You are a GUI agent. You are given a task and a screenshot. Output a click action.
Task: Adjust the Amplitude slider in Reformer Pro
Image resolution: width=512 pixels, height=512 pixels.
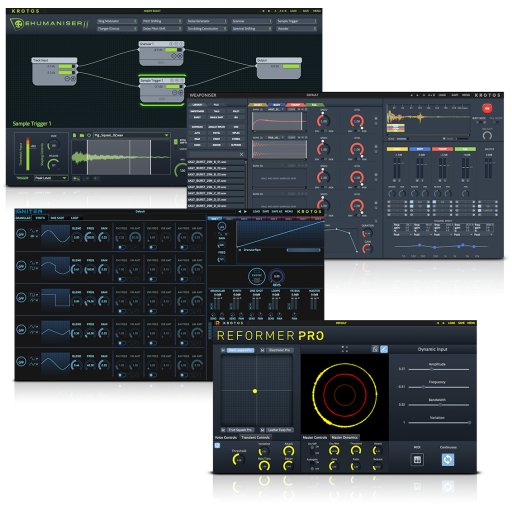(x=439, y=369)
